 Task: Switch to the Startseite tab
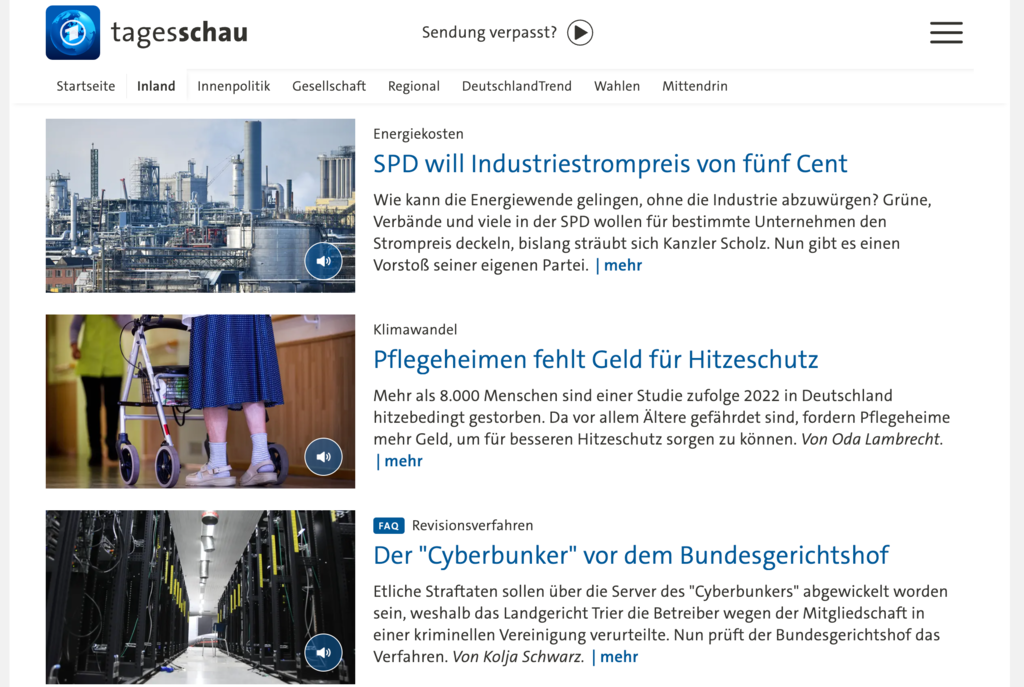[85, 86]
